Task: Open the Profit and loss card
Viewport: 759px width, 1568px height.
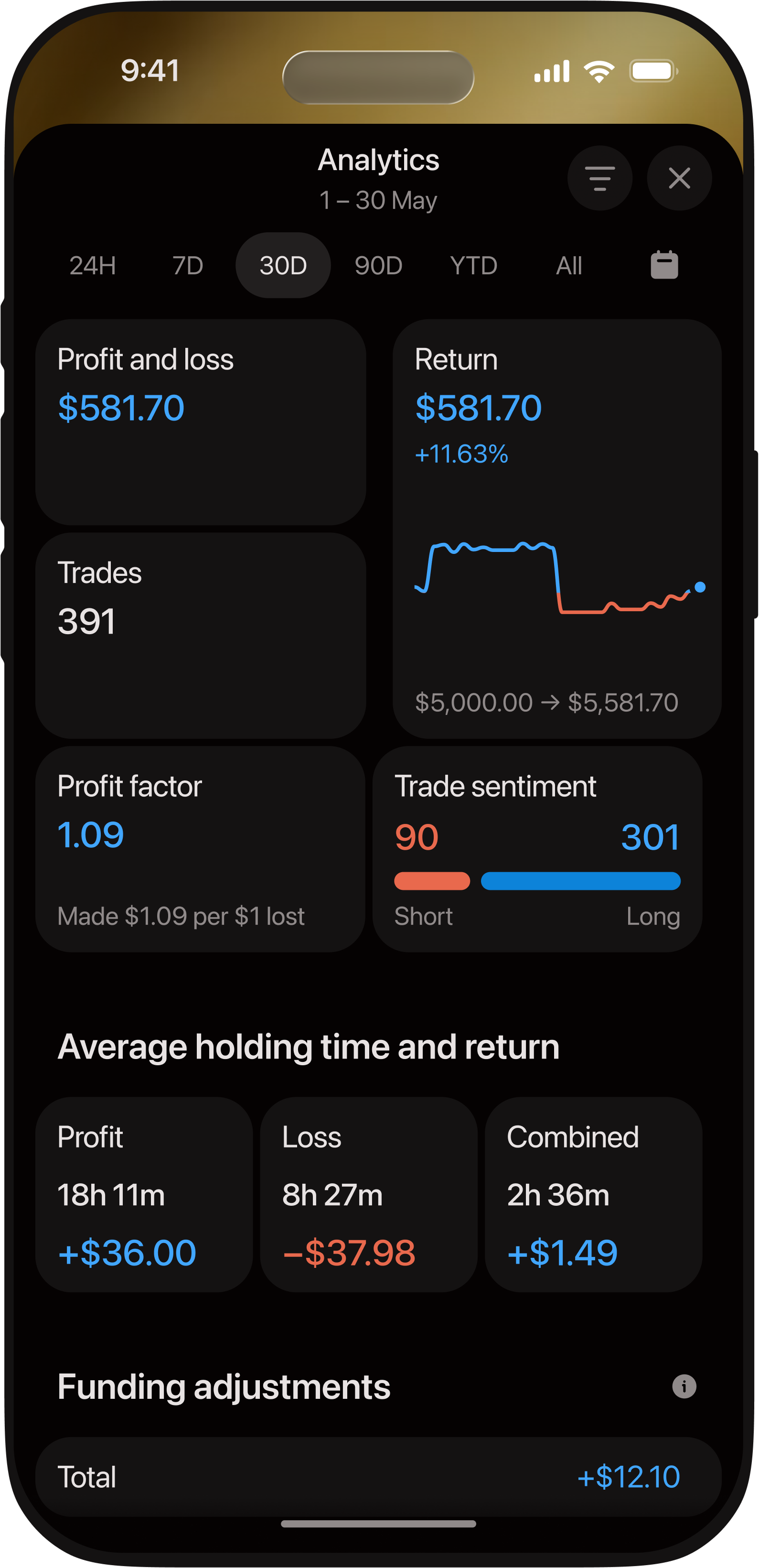Action: [201, 422]
